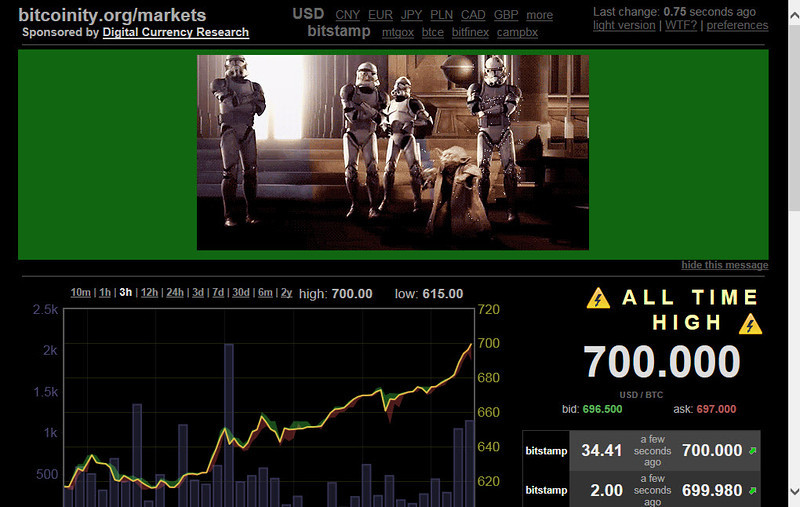Click the ask value 697.000
This screenshot has height=507, width=800.
click(x=716, y=409)
